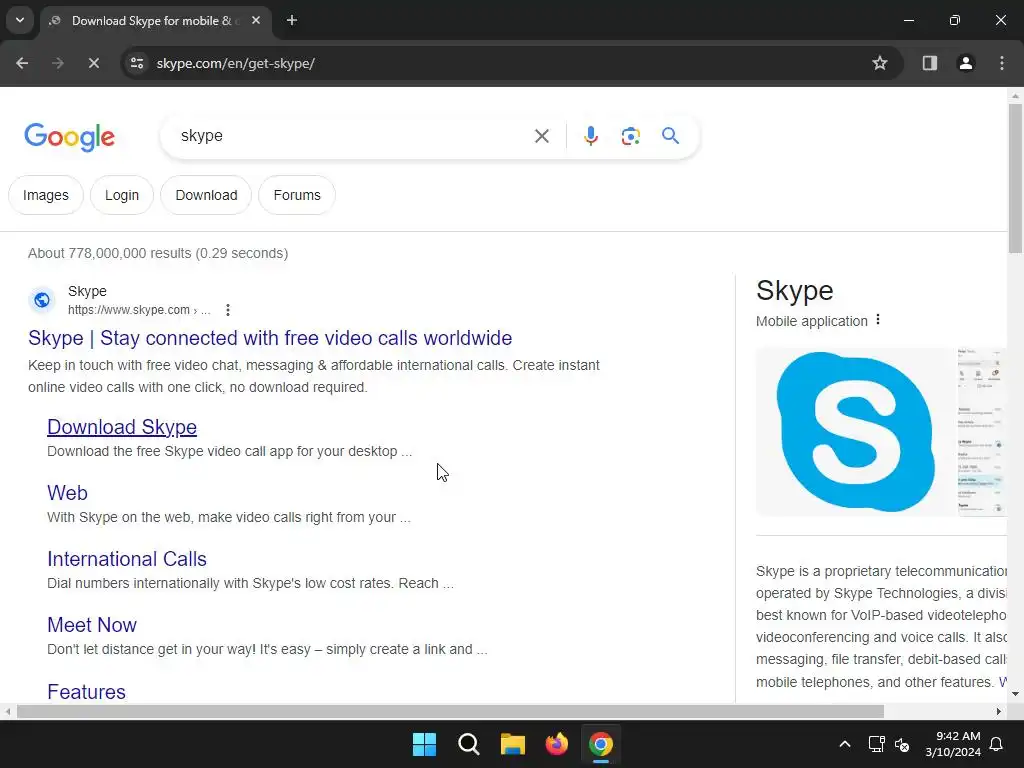Click the muted volume tray icon
Viewport: 1024px width, 768px height.
(x=902, y=744)
